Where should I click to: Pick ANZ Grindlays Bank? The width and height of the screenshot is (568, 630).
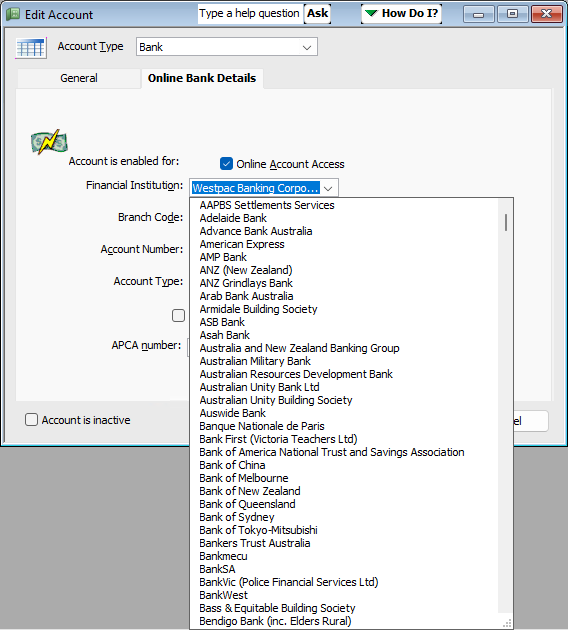pyautogui.click(x=246, y=283)
